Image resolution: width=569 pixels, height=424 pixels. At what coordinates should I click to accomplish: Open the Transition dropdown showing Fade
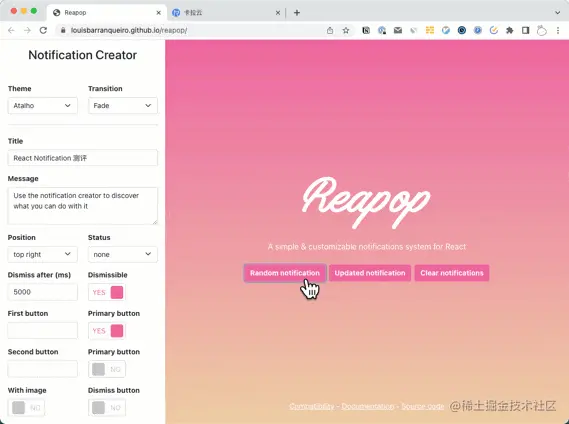(123, 106)
